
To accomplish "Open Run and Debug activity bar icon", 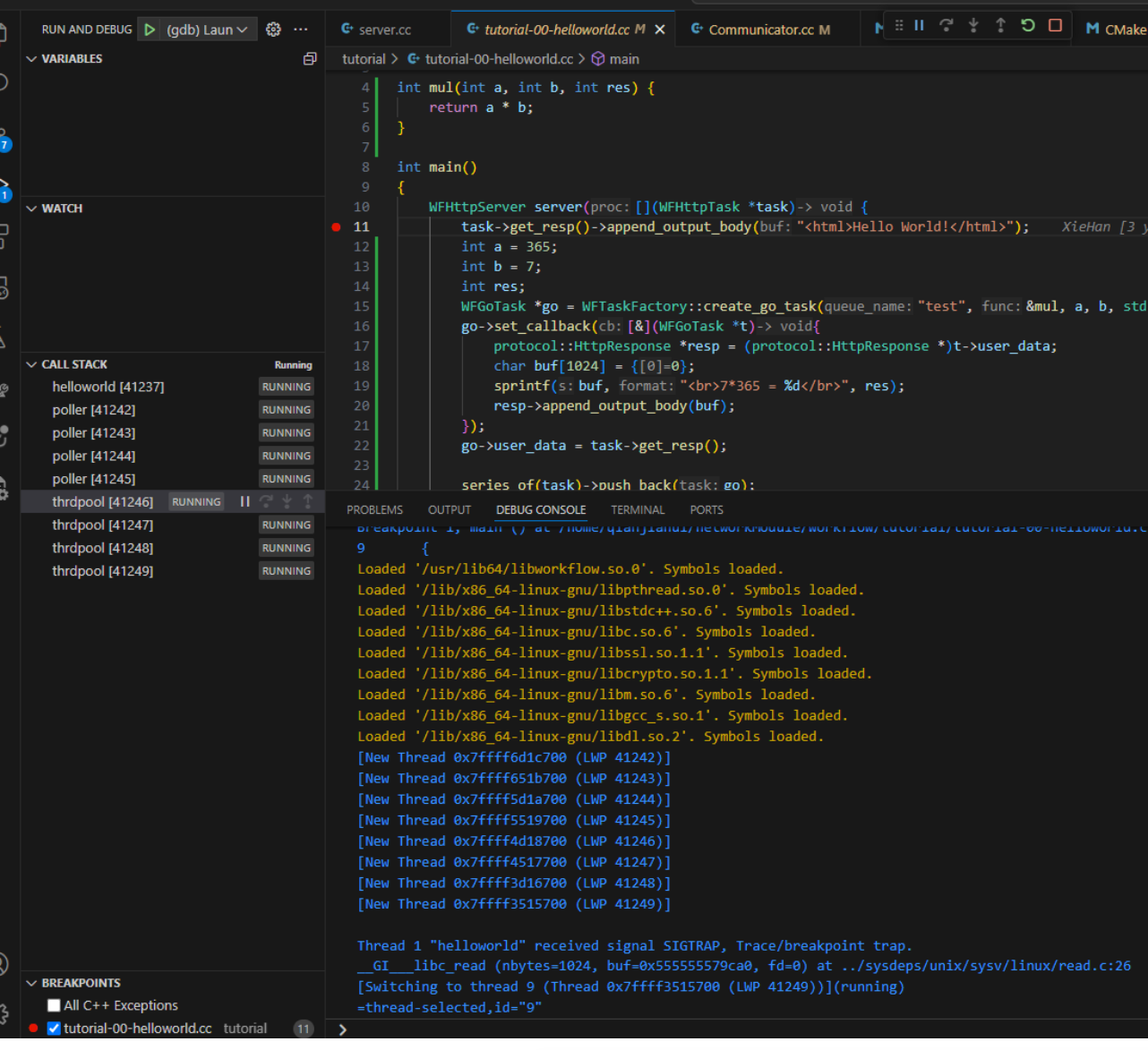I will coord(4,189).
